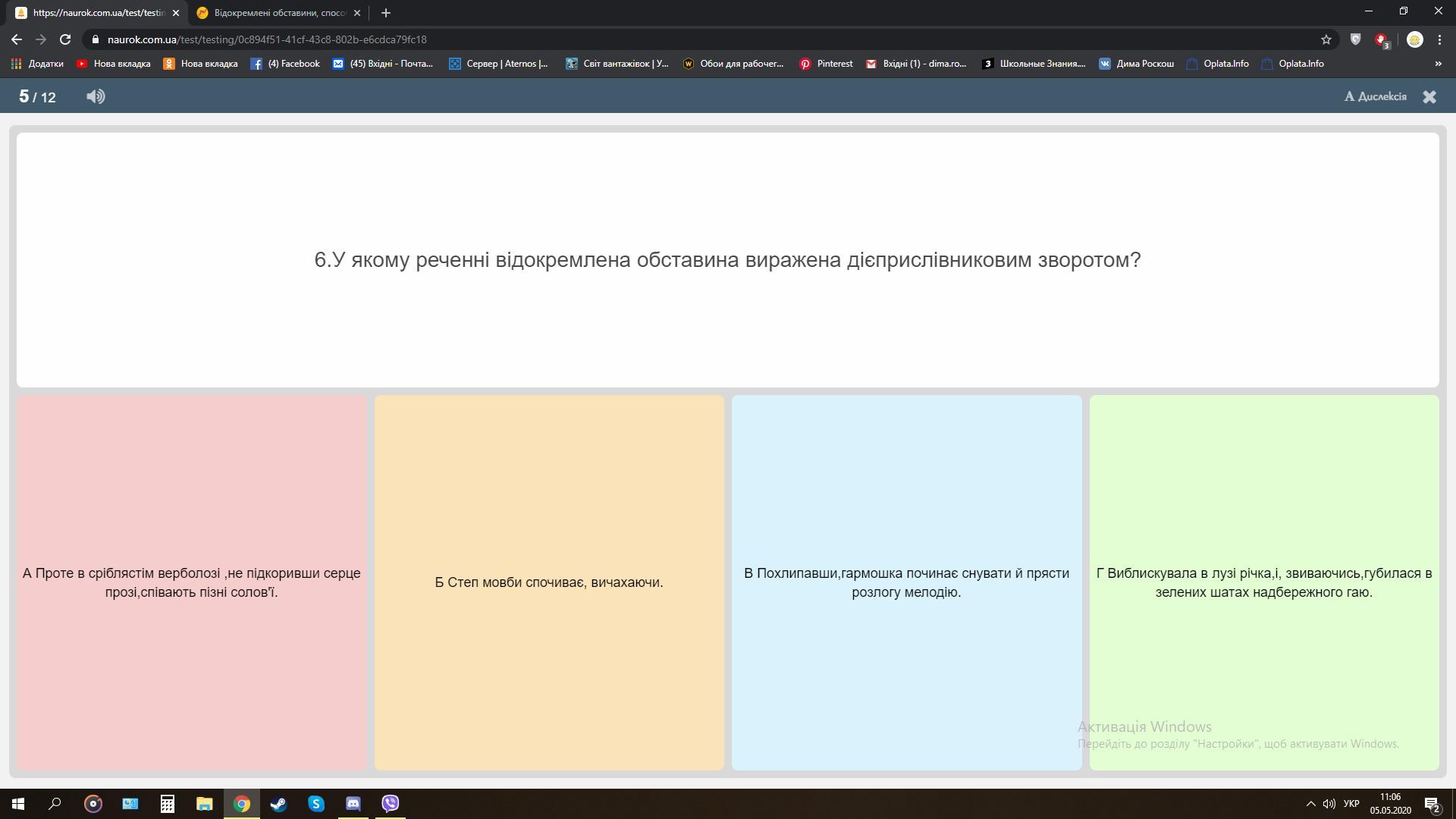The height and width of the screenshot is (819, 1456).
Task: Reload the current page
Action: click(x=65, y=39)
